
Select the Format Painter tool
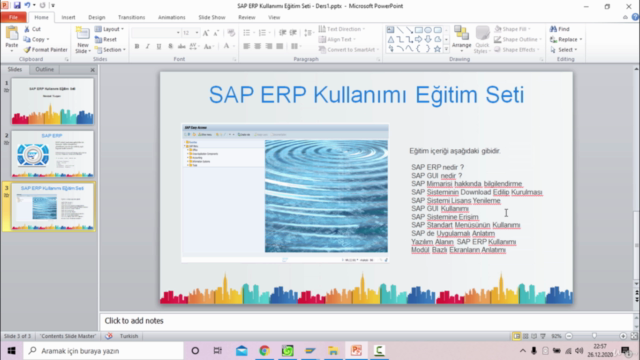pos(45,50)
